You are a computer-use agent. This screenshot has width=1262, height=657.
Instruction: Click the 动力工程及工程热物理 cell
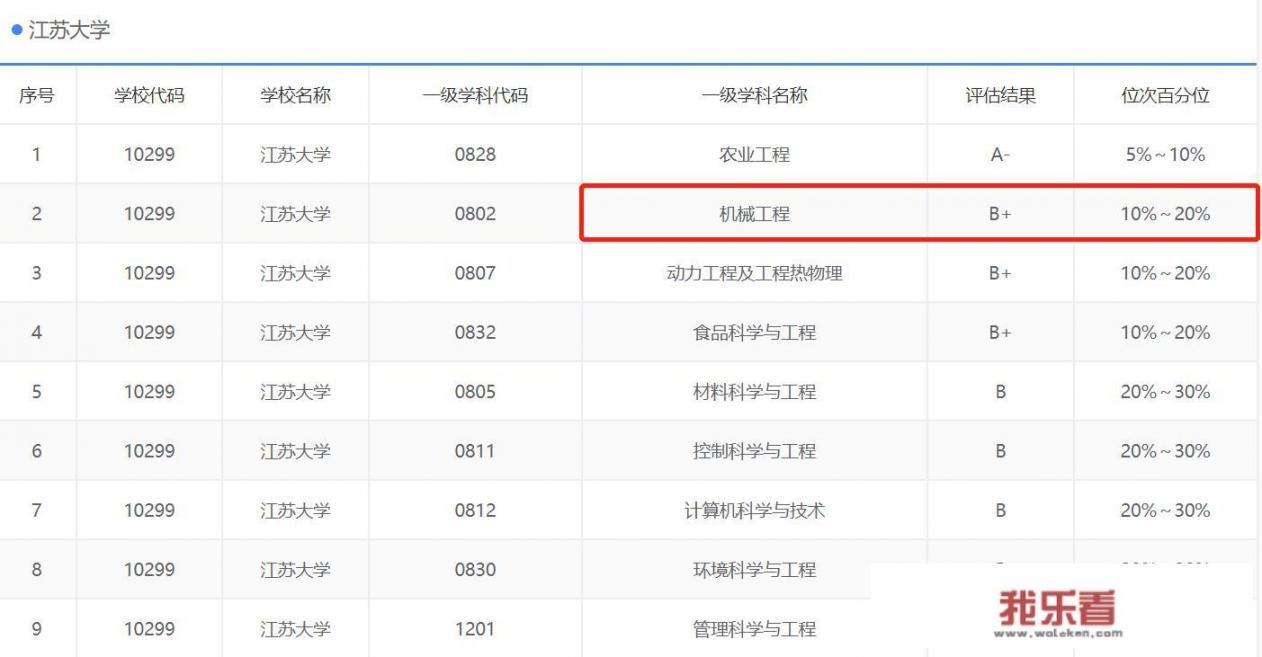[x=755, y=273]
